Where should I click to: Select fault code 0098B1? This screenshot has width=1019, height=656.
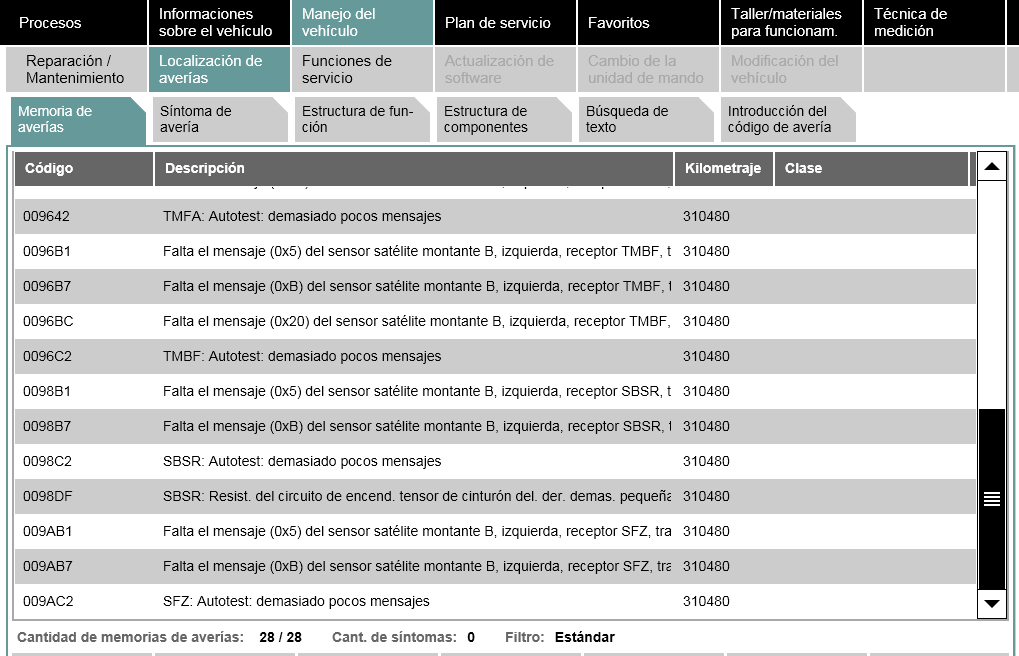pyautogui.click(x=495, y=391)
